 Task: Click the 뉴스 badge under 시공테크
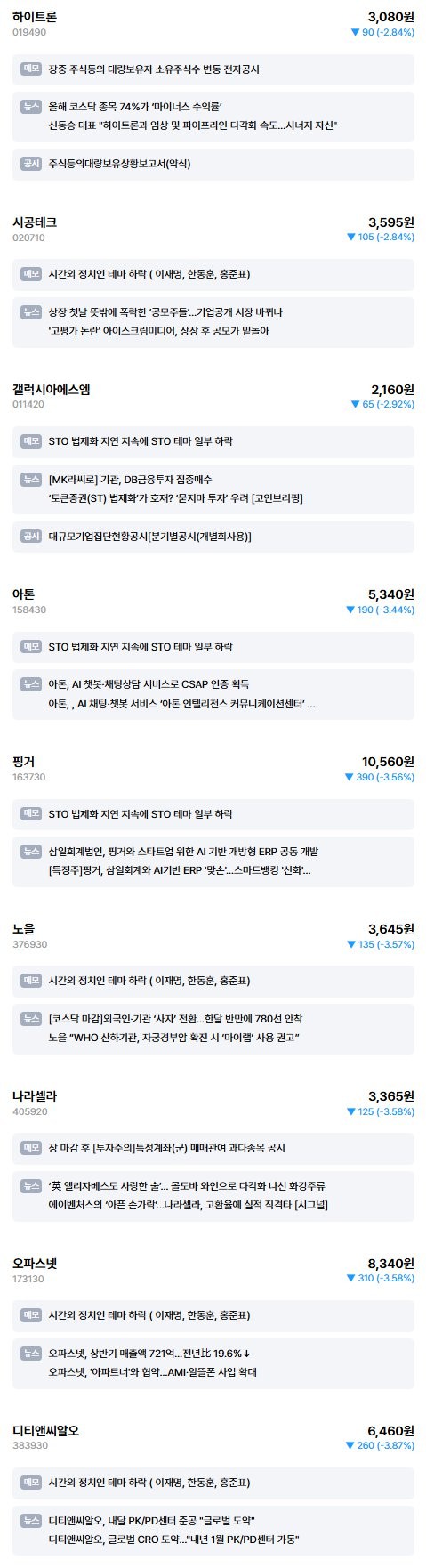(x=31, y=311)
